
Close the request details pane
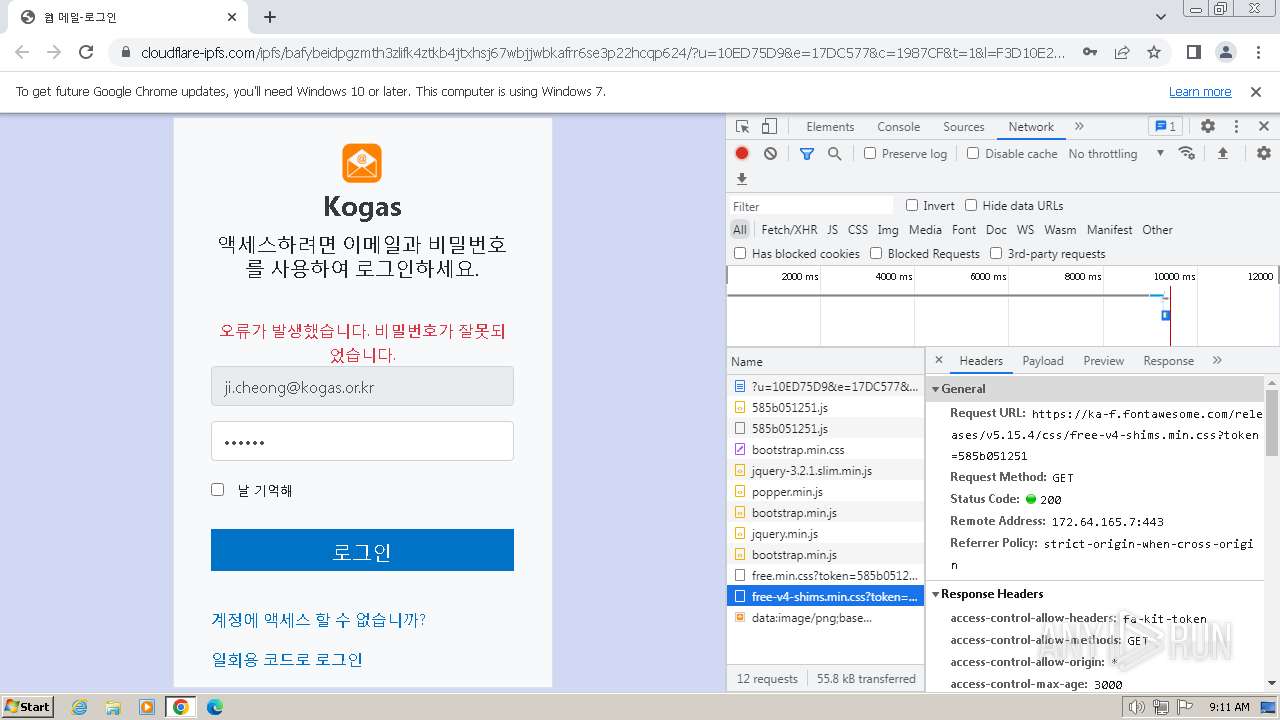coord(938,360)
